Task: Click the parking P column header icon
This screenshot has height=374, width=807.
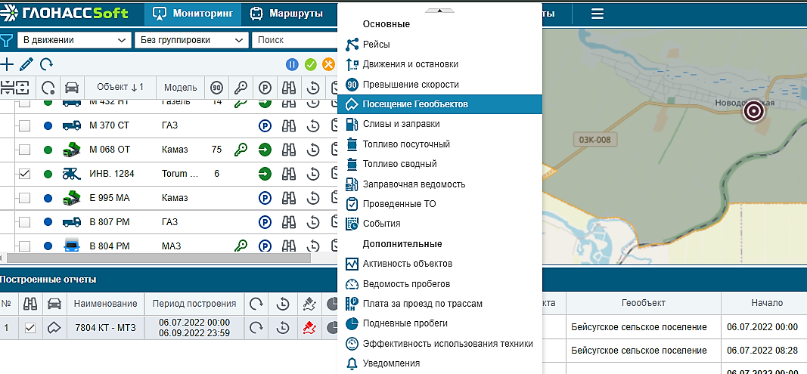Action: (x=265, y=87)
